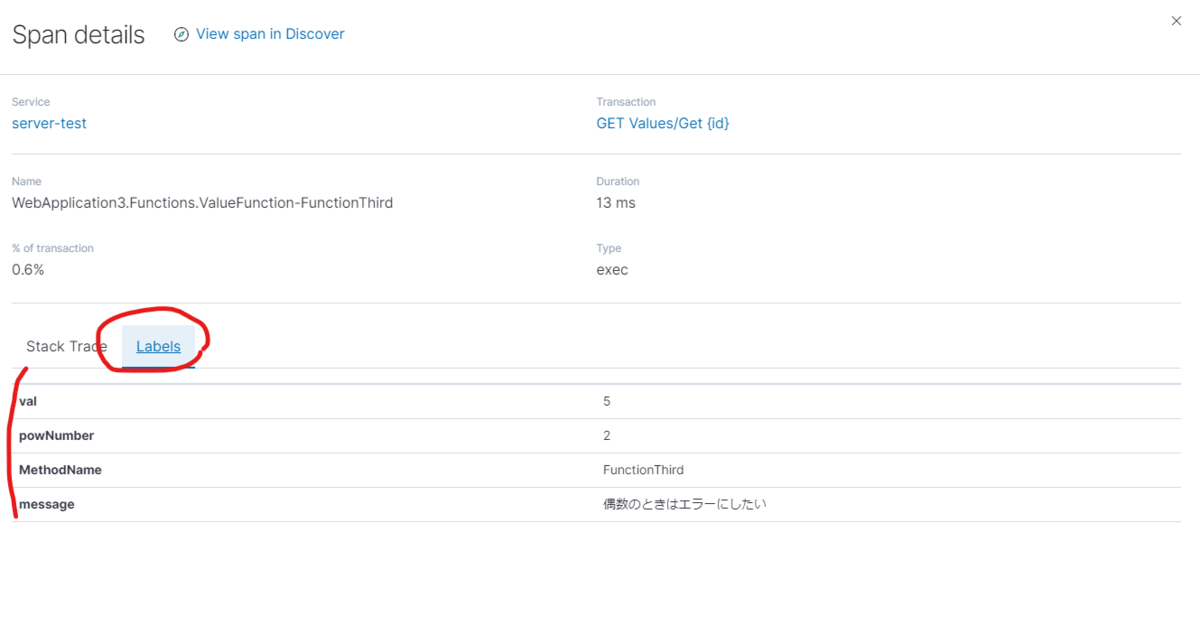Click the Japanese message value text
This screenshot has height=626, width=1200.
pyautogui.click(x=684, y=505)
